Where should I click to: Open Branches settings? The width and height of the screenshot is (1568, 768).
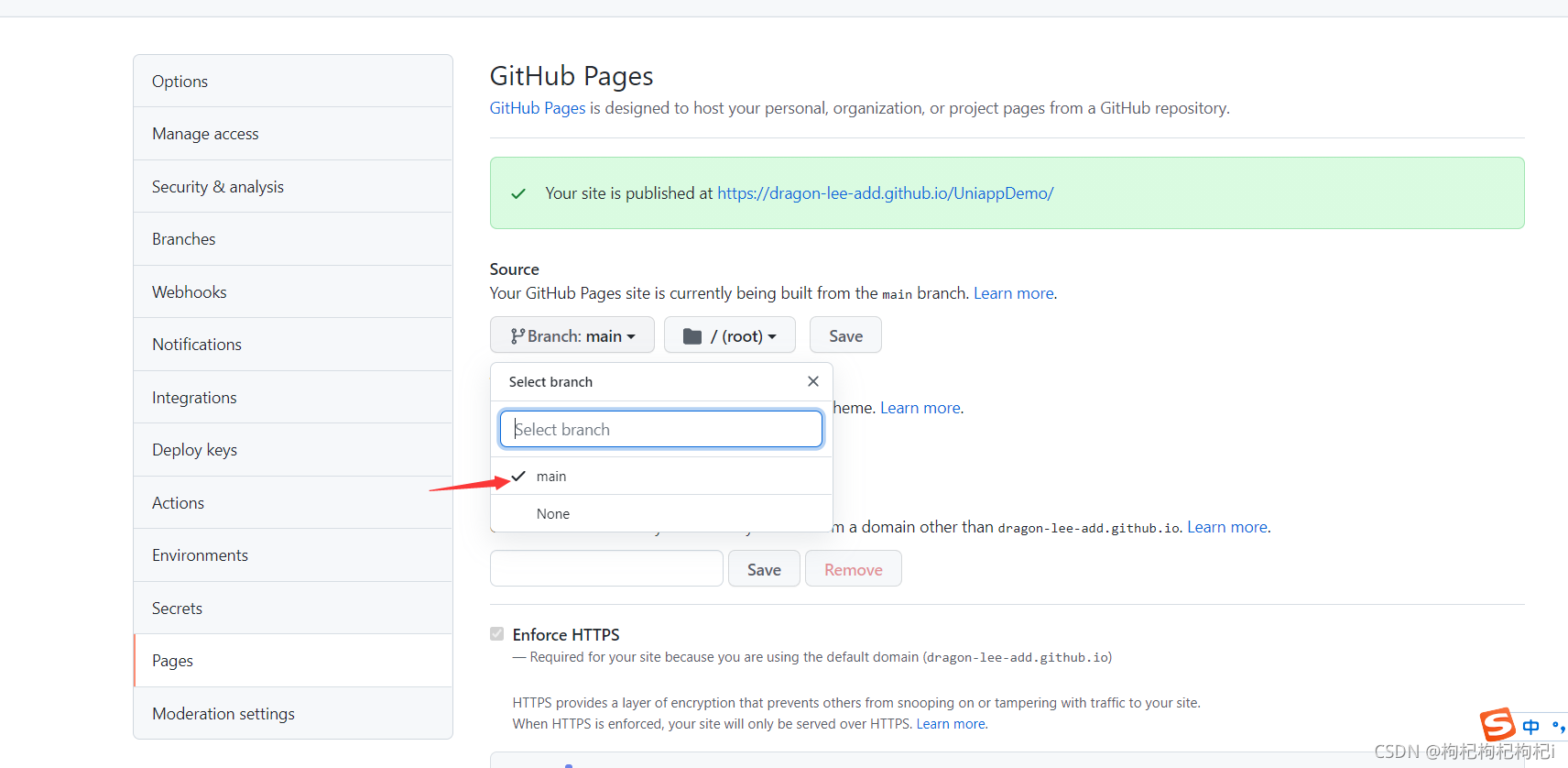293,239
